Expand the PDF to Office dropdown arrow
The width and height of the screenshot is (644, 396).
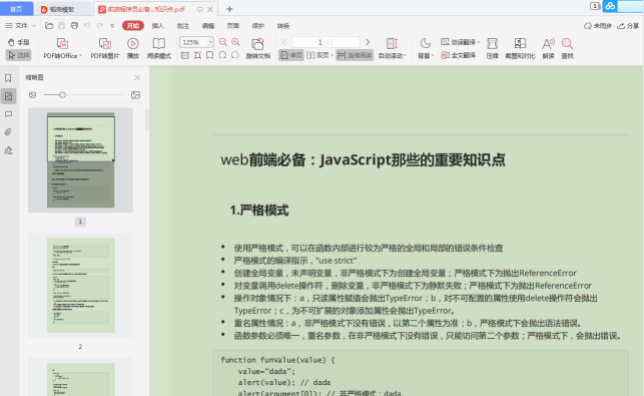pyautogui.click(x=80, y=55)
